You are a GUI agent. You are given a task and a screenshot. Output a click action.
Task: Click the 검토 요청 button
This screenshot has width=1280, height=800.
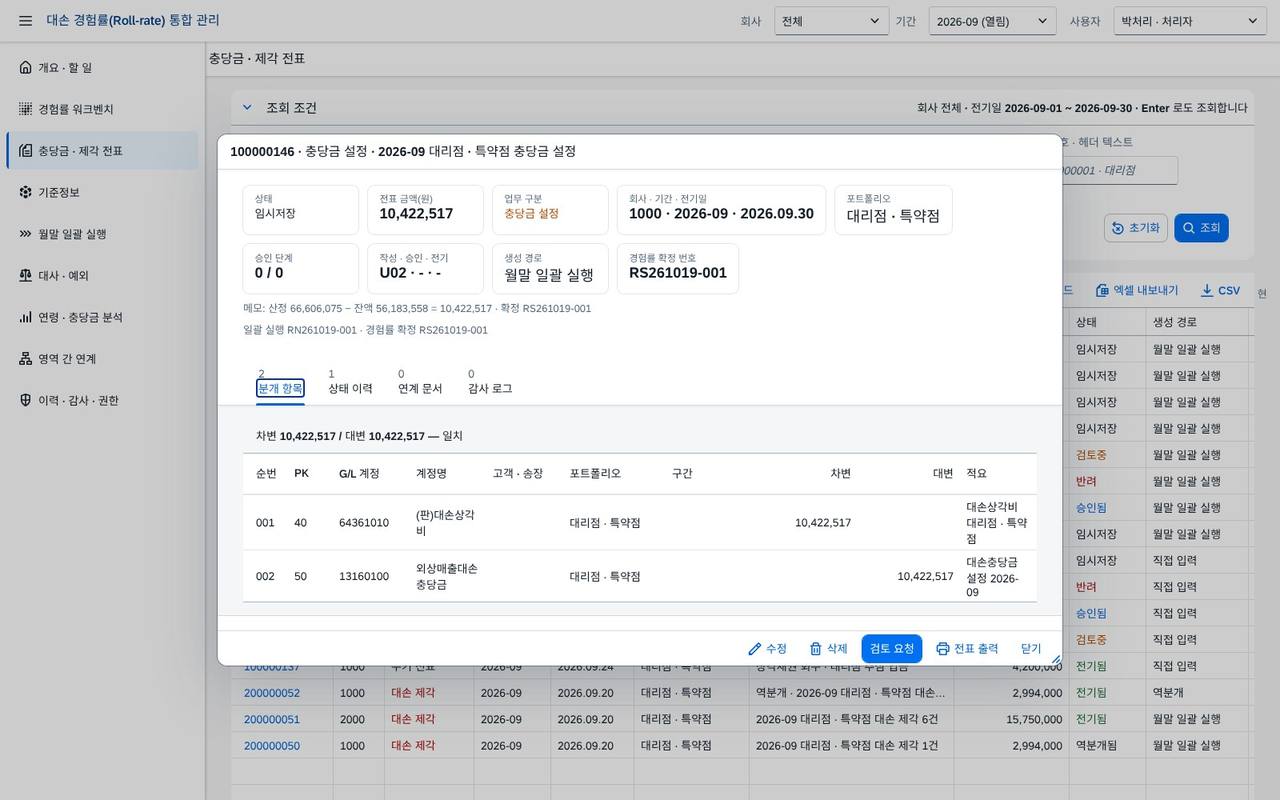[892, 649]
